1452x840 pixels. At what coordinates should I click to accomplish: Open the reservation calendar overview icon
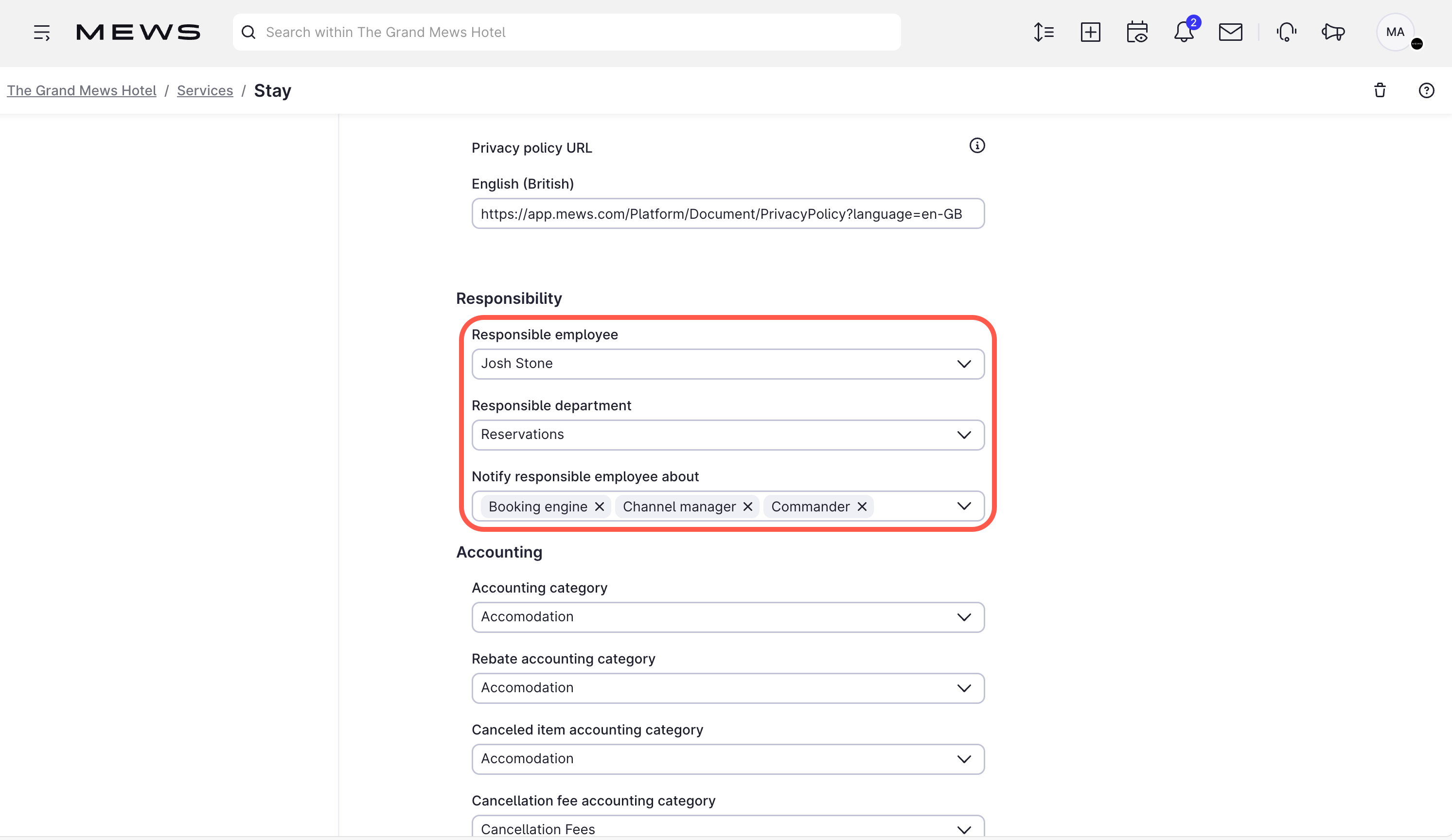point(1137,32)
